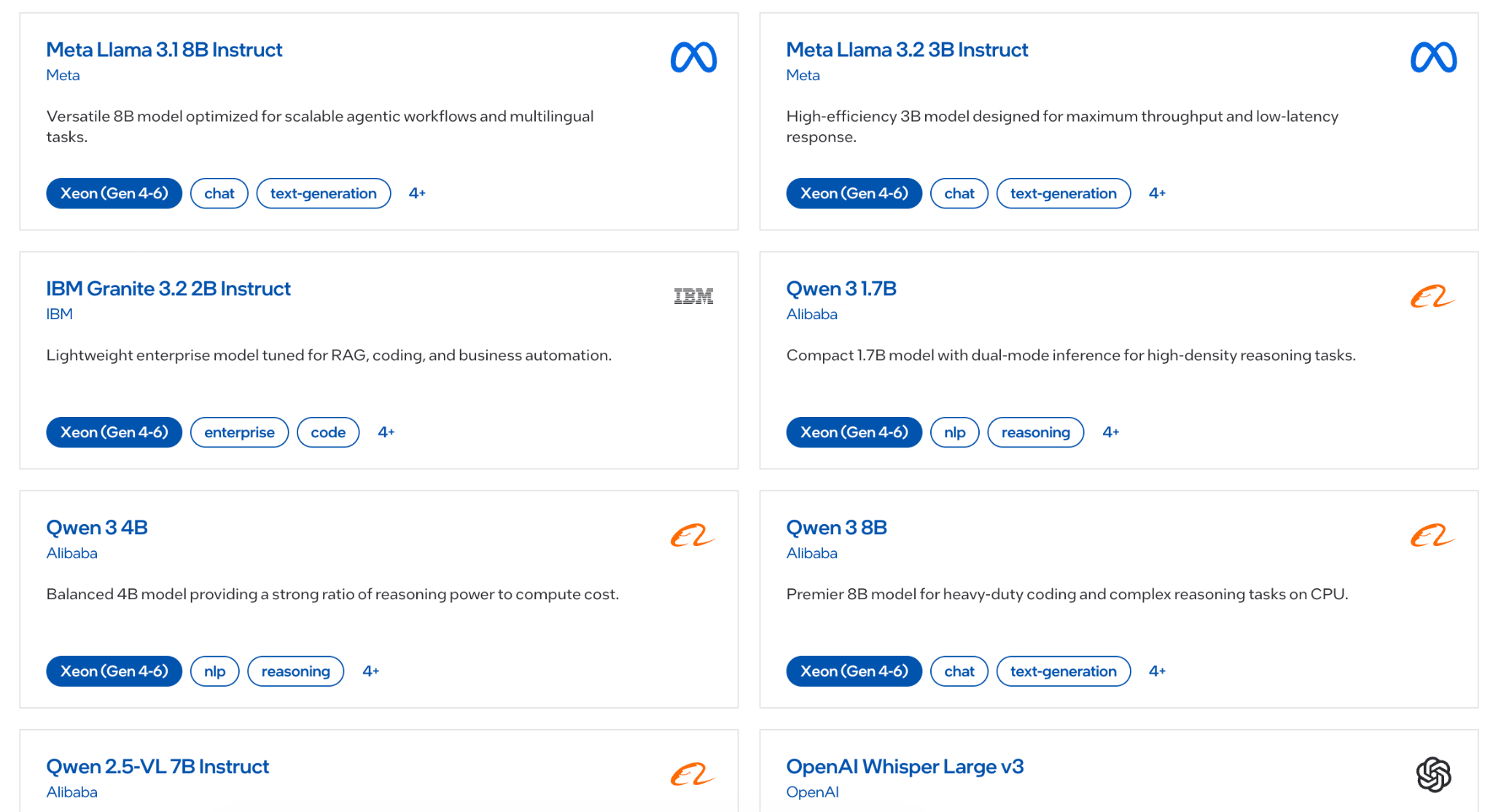Select Xeon (Gen 4-6) tag on Qwen 3 4B

point(114,671)
